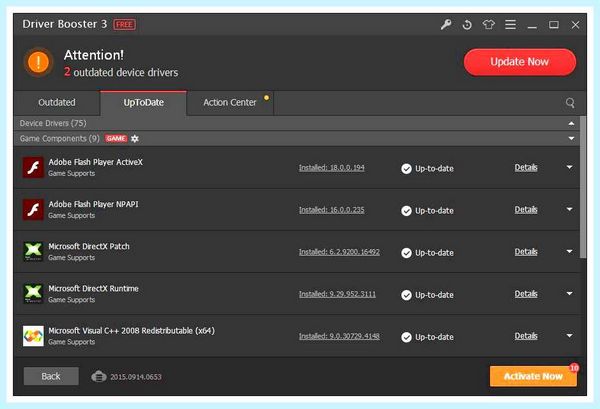The width and height of the screenshot is (600, 409).
Task: Click Up-to-date checkmark for DirectX Patch
Action: coord(406,253)
